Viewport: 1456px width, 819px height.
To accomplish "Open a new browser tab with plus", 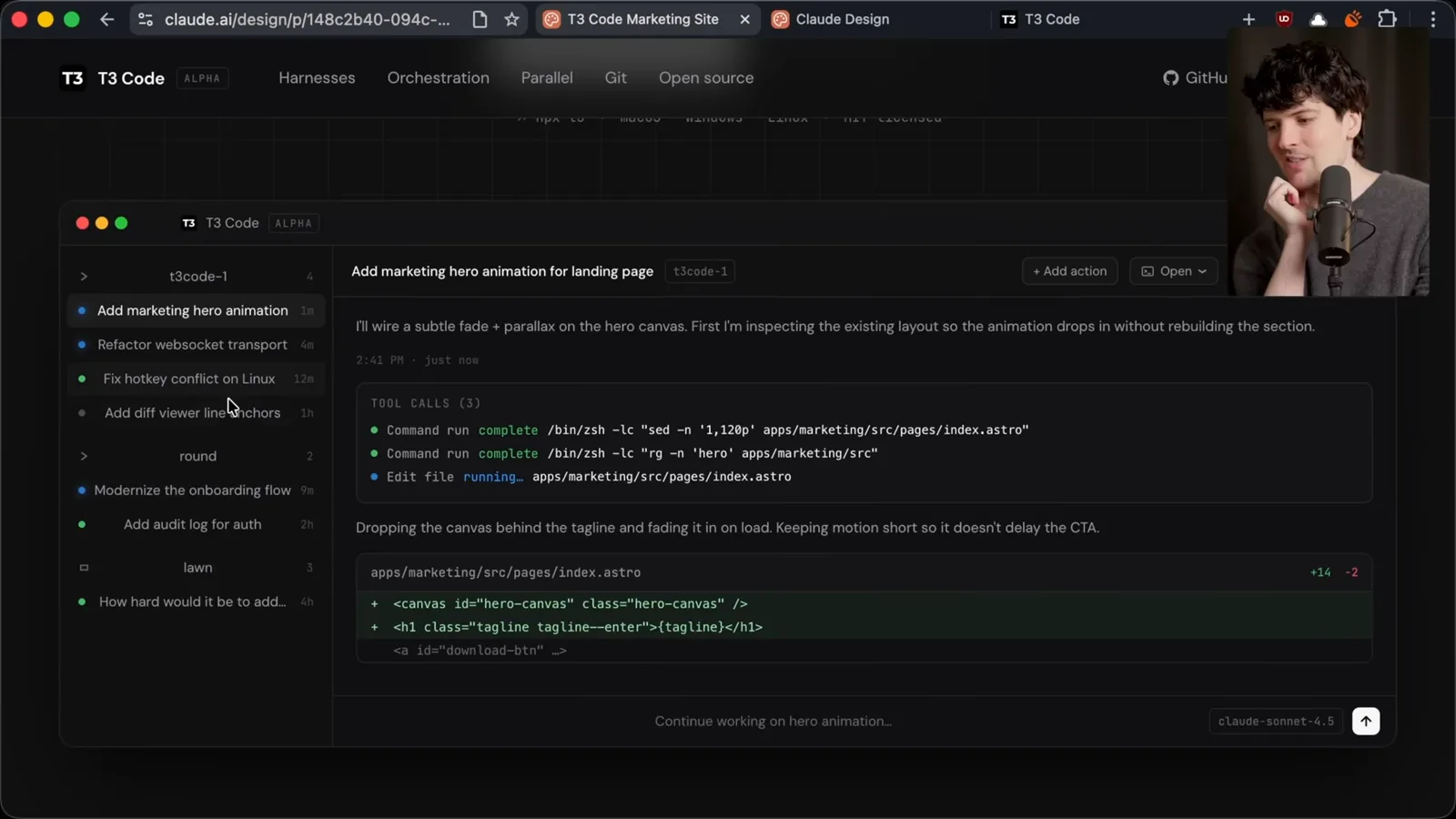I will (x=1249, y=19).
